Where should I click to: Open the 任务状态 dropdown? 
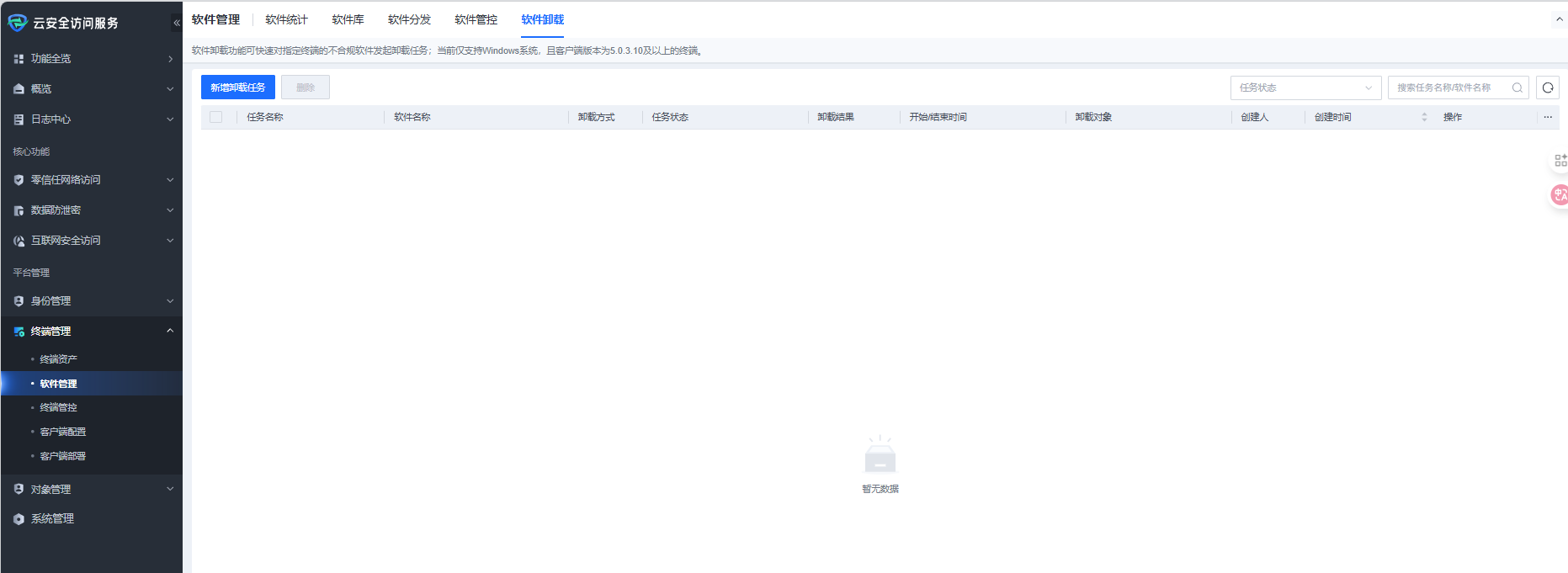(x=1305, y=88)
